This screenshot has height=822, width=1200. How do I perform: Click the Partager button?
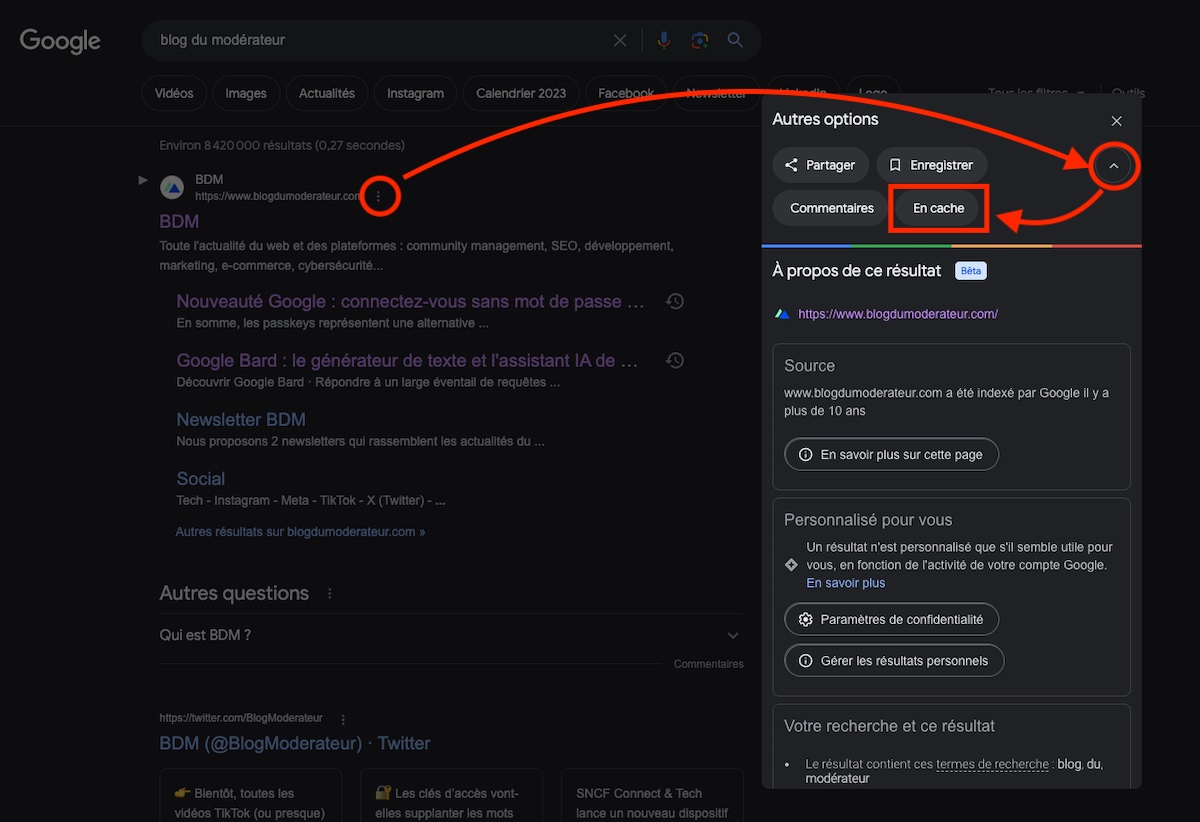pos(819,165)
